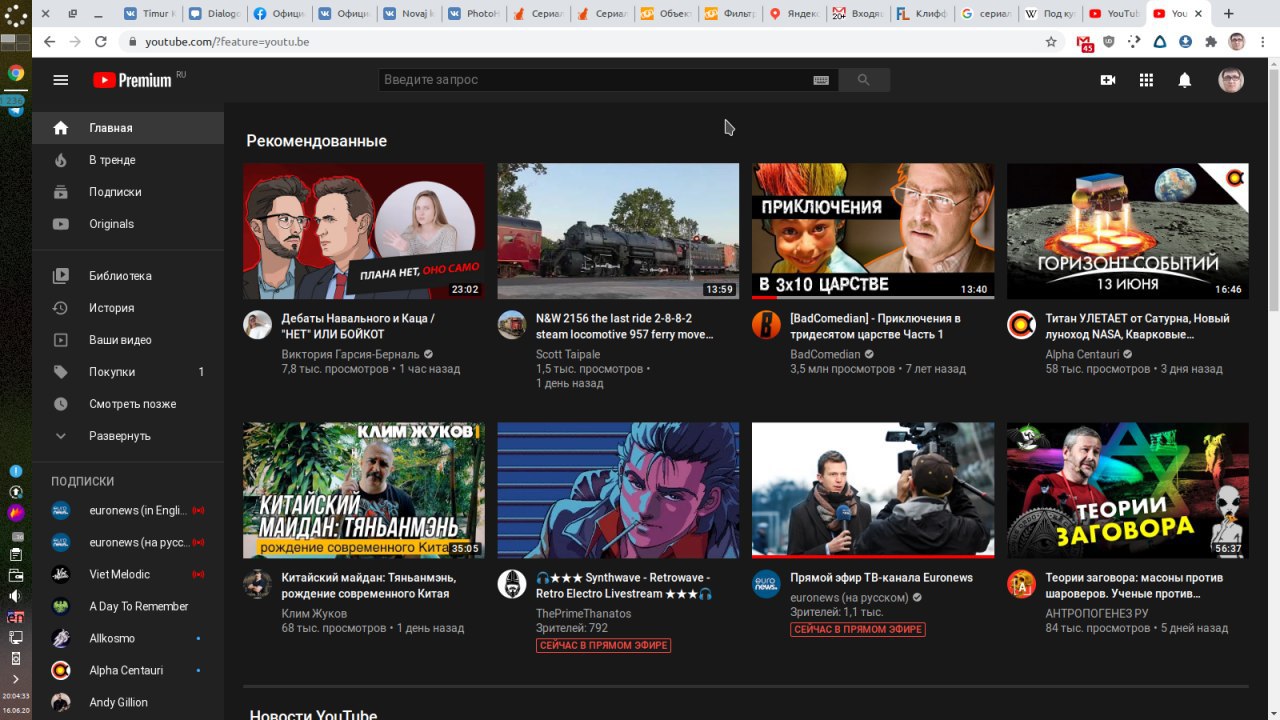
Task: Open Покупки in sidebar
Action: [128, 372]
